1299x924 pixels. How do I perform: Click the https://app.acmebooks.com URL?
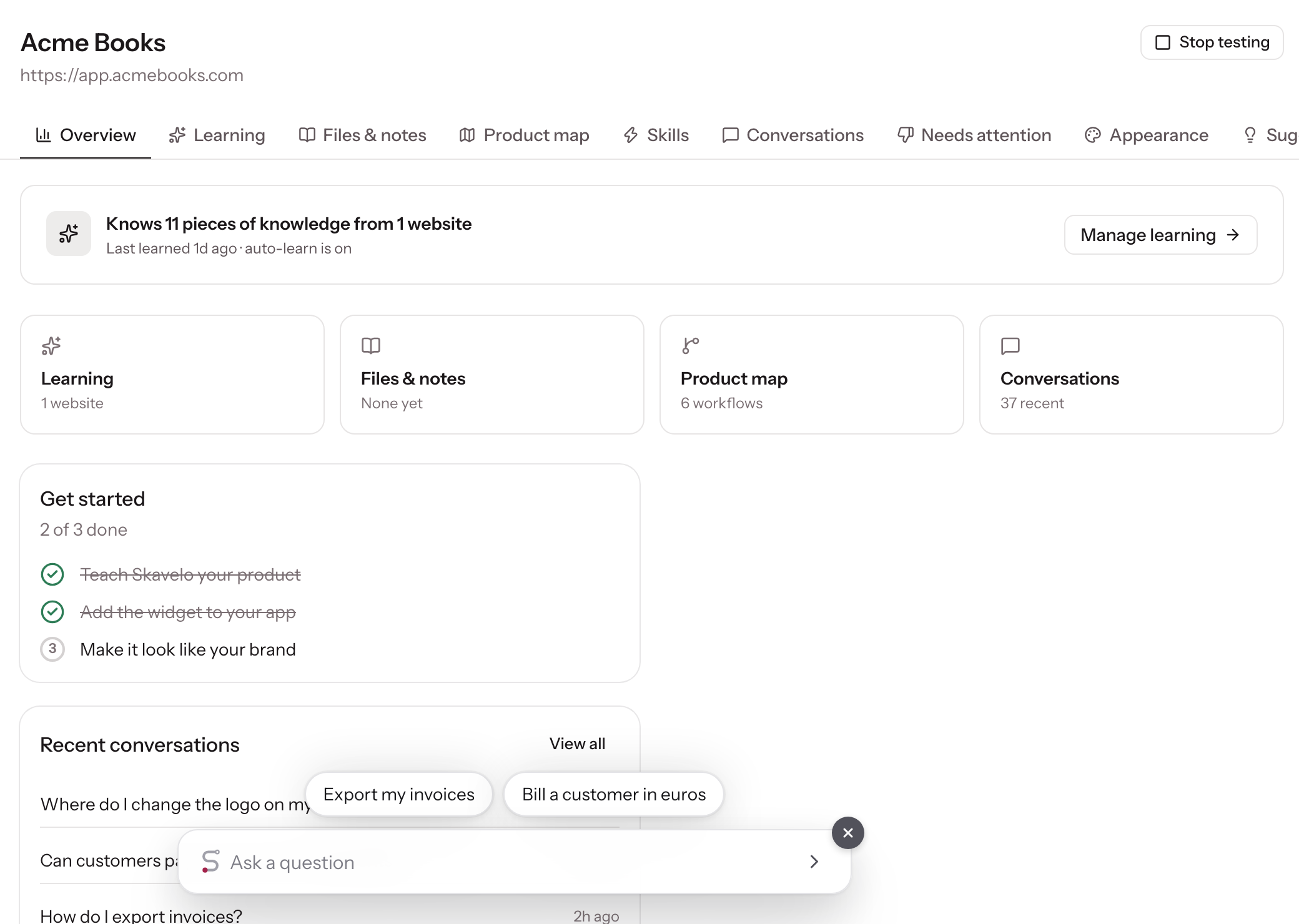132,76
